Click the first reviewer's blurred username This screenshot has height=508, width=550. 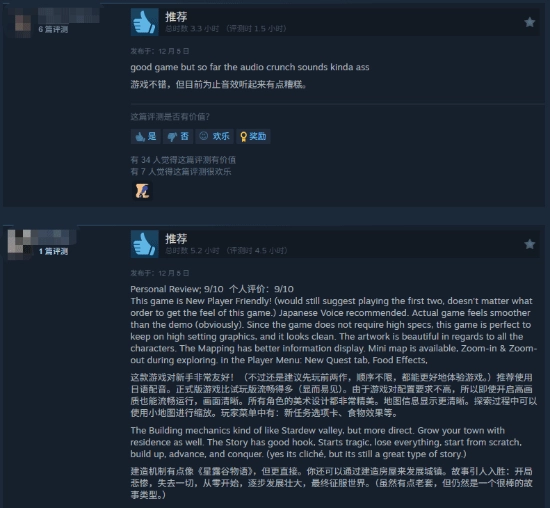click(69, 15)
